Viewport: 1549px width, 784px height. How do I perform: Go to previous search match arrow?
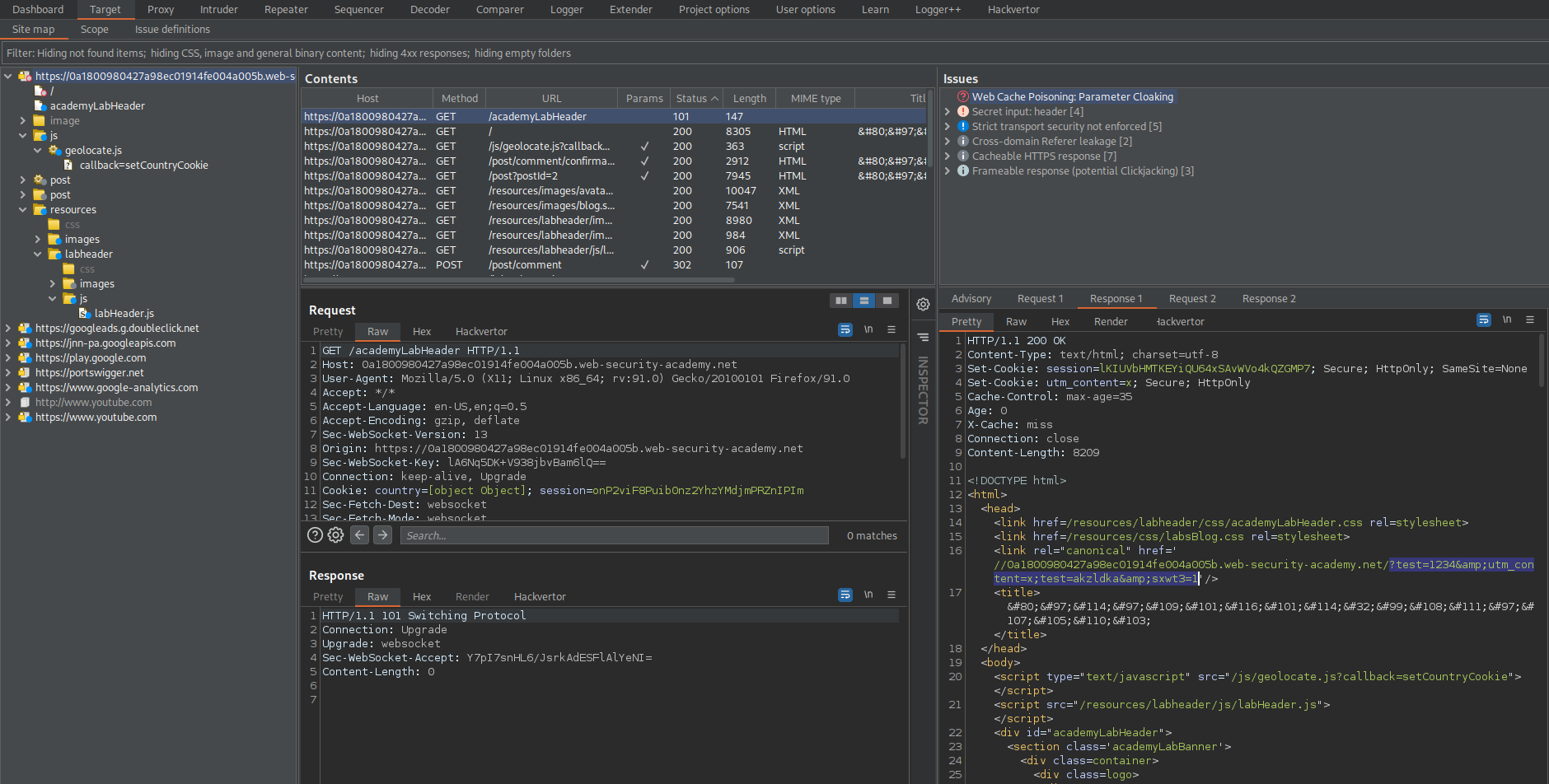360,535
